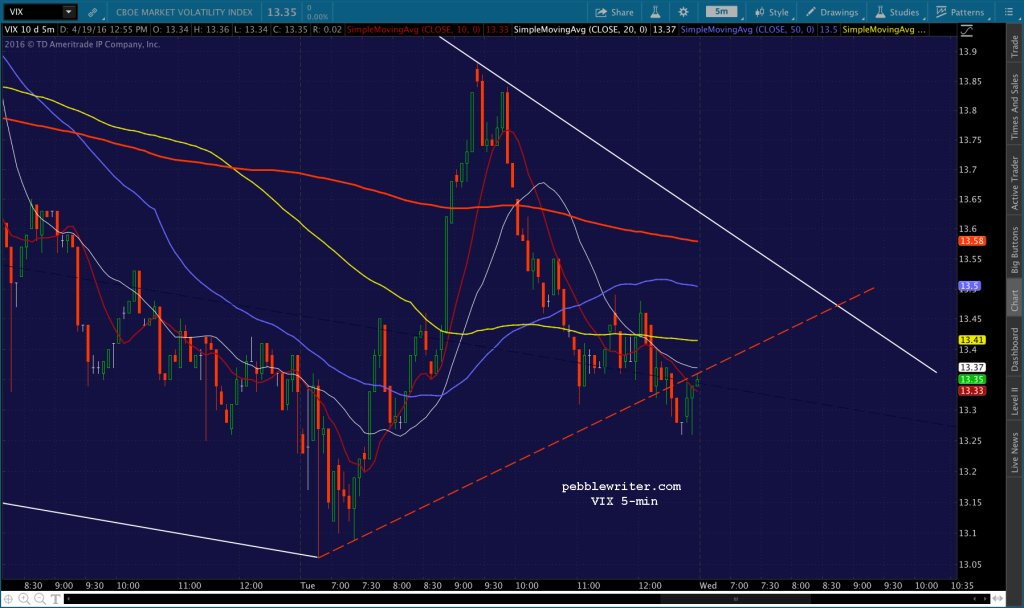Click the C: 13.35 close value
This screenshot has width=1024, height=608.
click(x=290, y=30)
